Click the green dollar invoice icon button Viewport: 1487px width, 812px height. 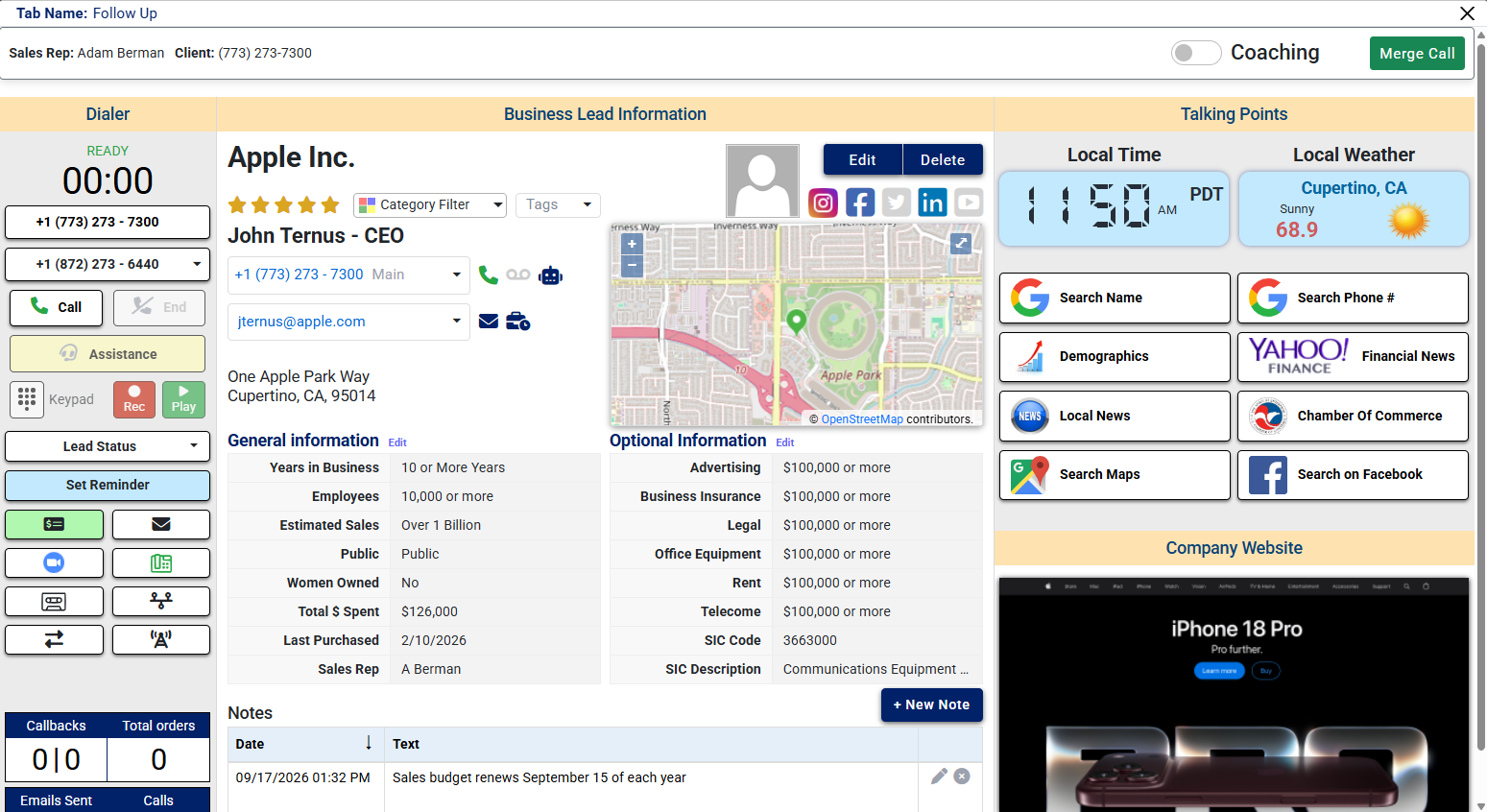point(54,524)
